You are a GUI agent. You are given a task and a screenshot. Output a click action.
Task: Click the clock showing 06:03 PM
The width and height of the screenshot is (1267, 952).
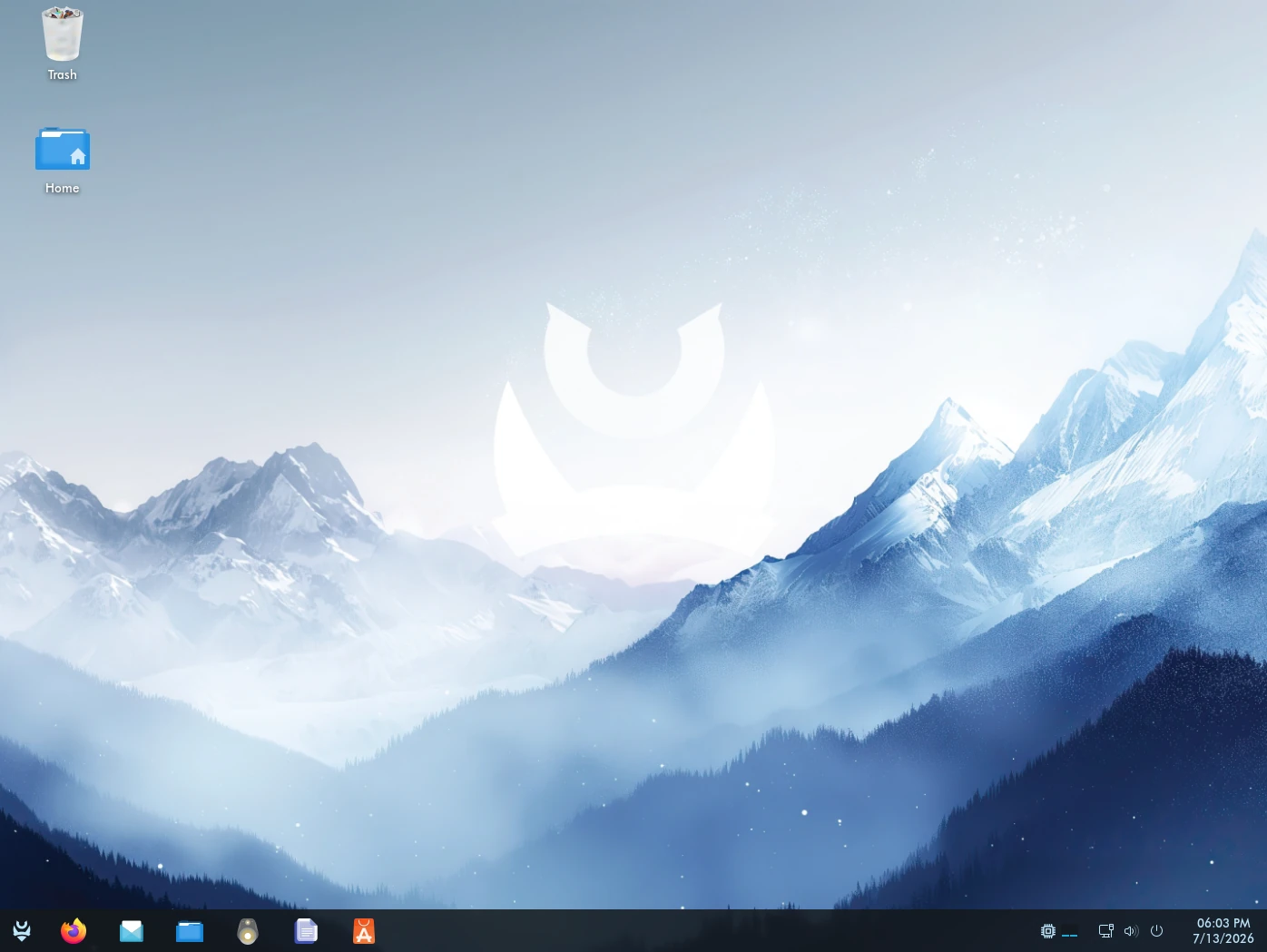1223,923
